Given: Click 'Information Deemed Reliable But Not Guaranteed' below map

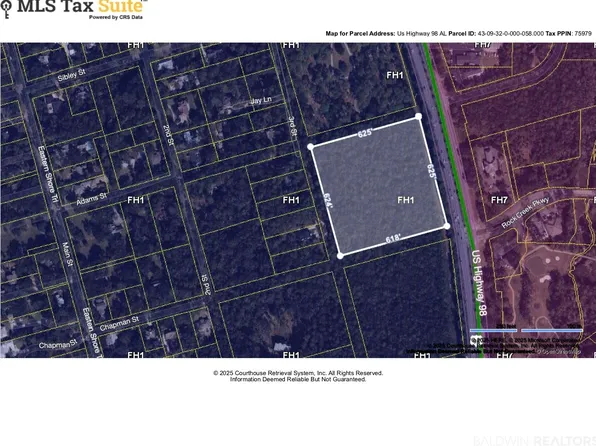Looking at the screenshot, I should (298, 379).
